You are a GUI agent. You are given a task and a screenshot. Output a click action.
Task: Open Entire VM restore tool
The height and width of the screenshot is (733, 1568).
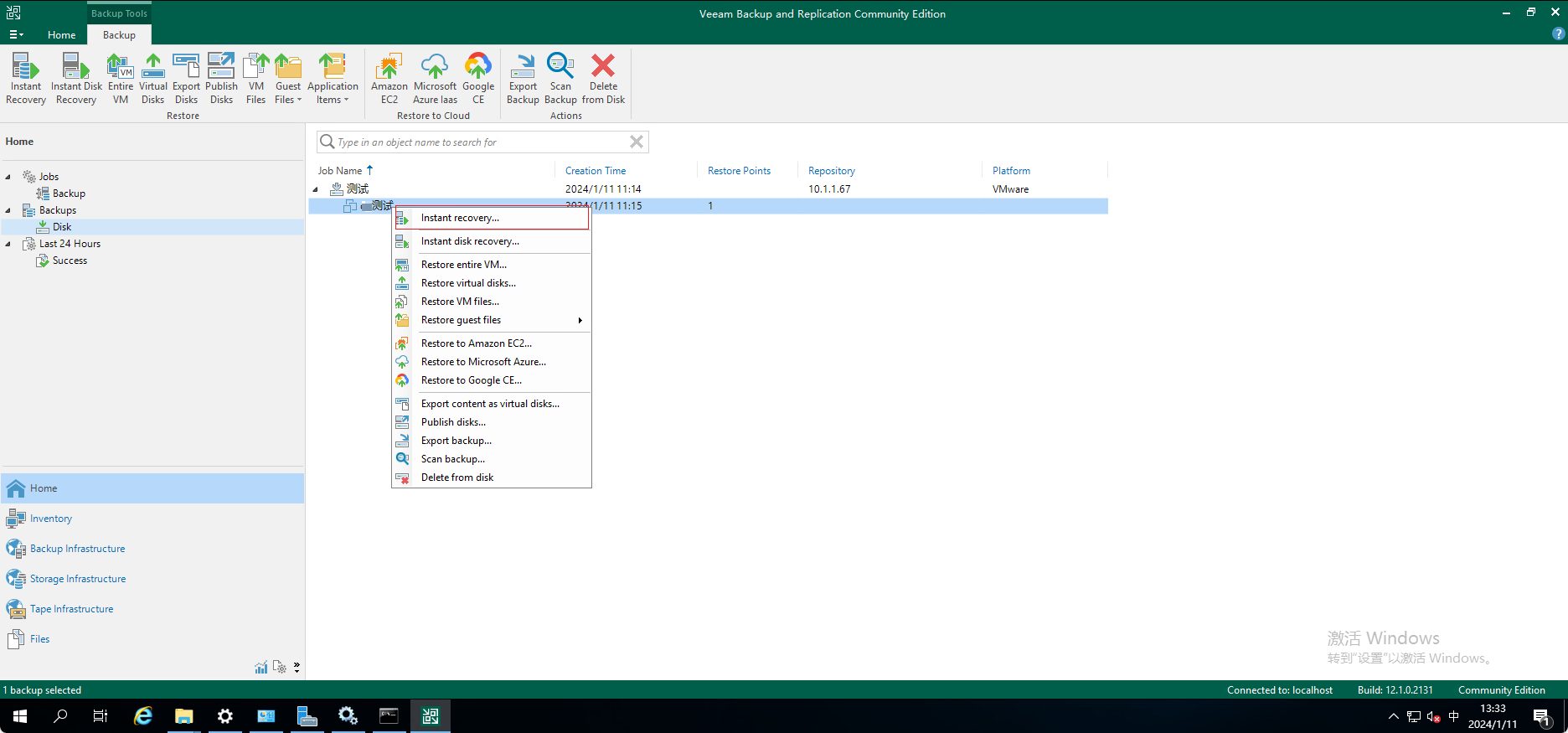click(x=121, y=79)
